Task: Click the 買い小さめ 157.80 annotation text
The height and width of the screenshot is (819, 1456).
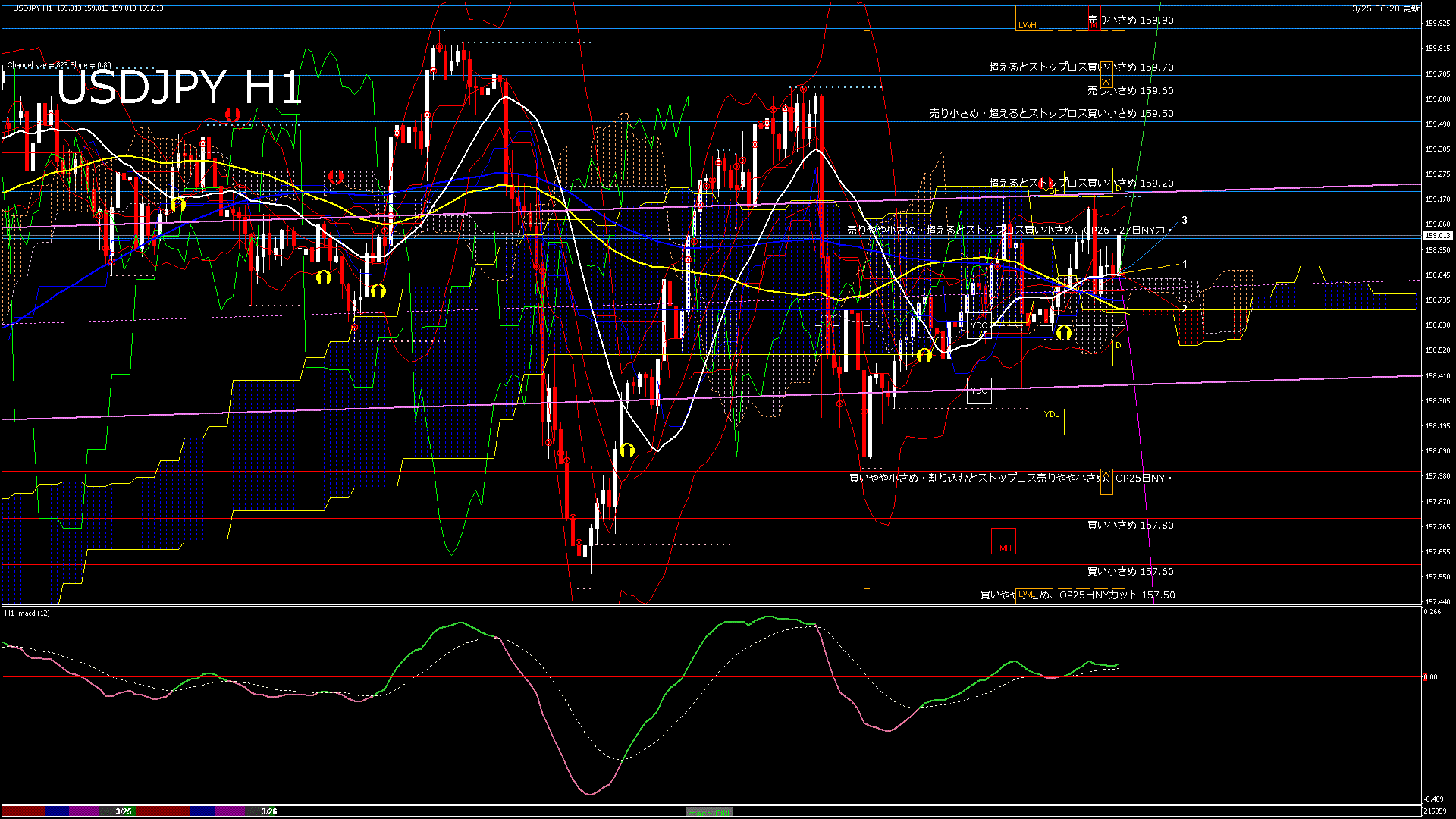Action: point(1130,525)
